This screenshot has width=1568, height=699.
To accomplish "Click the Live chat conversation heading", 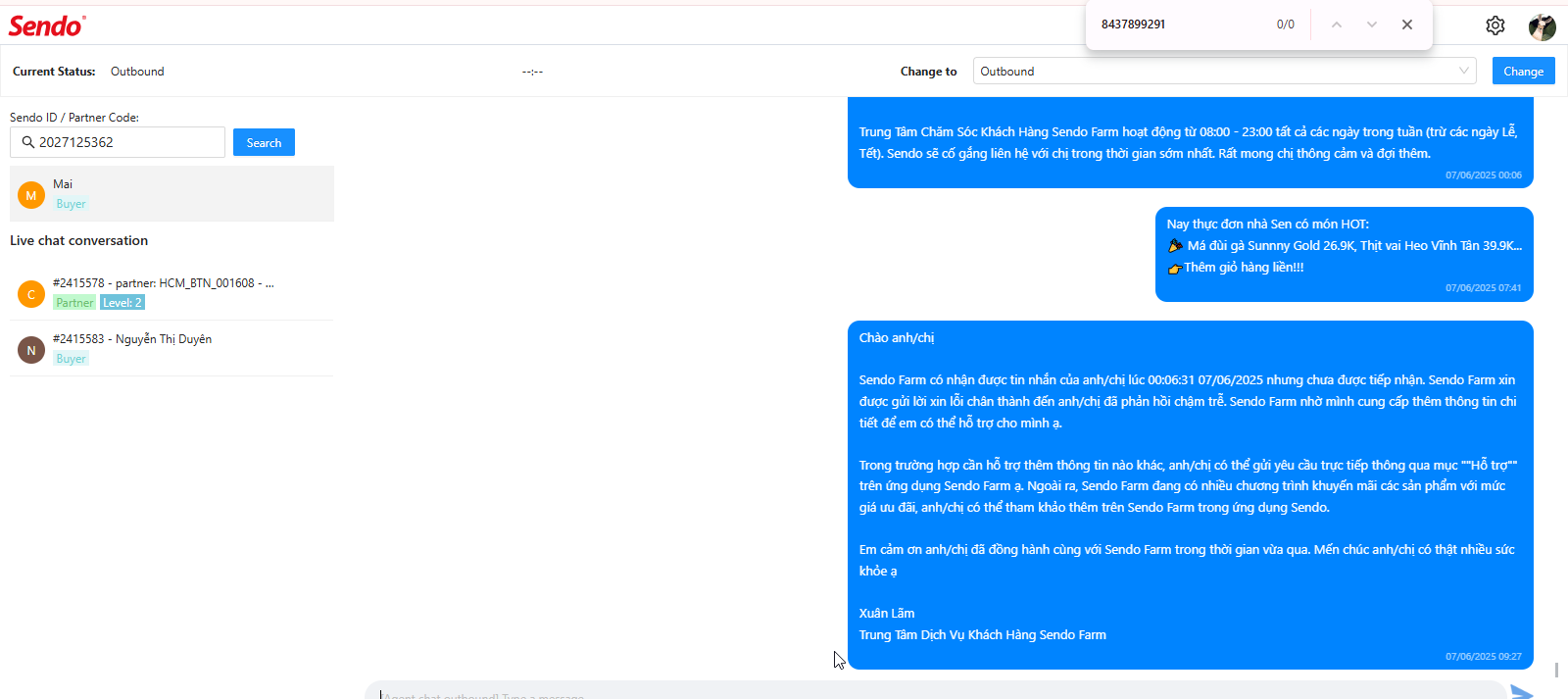I will (x=78, y=240).
